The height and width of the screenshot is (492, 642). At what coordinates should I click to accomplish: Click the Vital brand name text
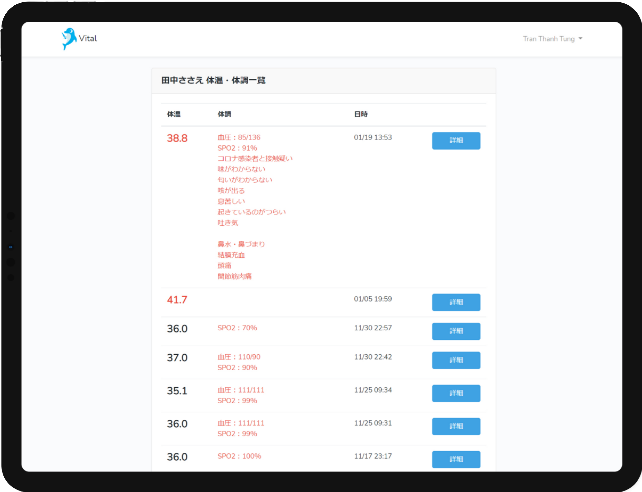tap(88, 39)
